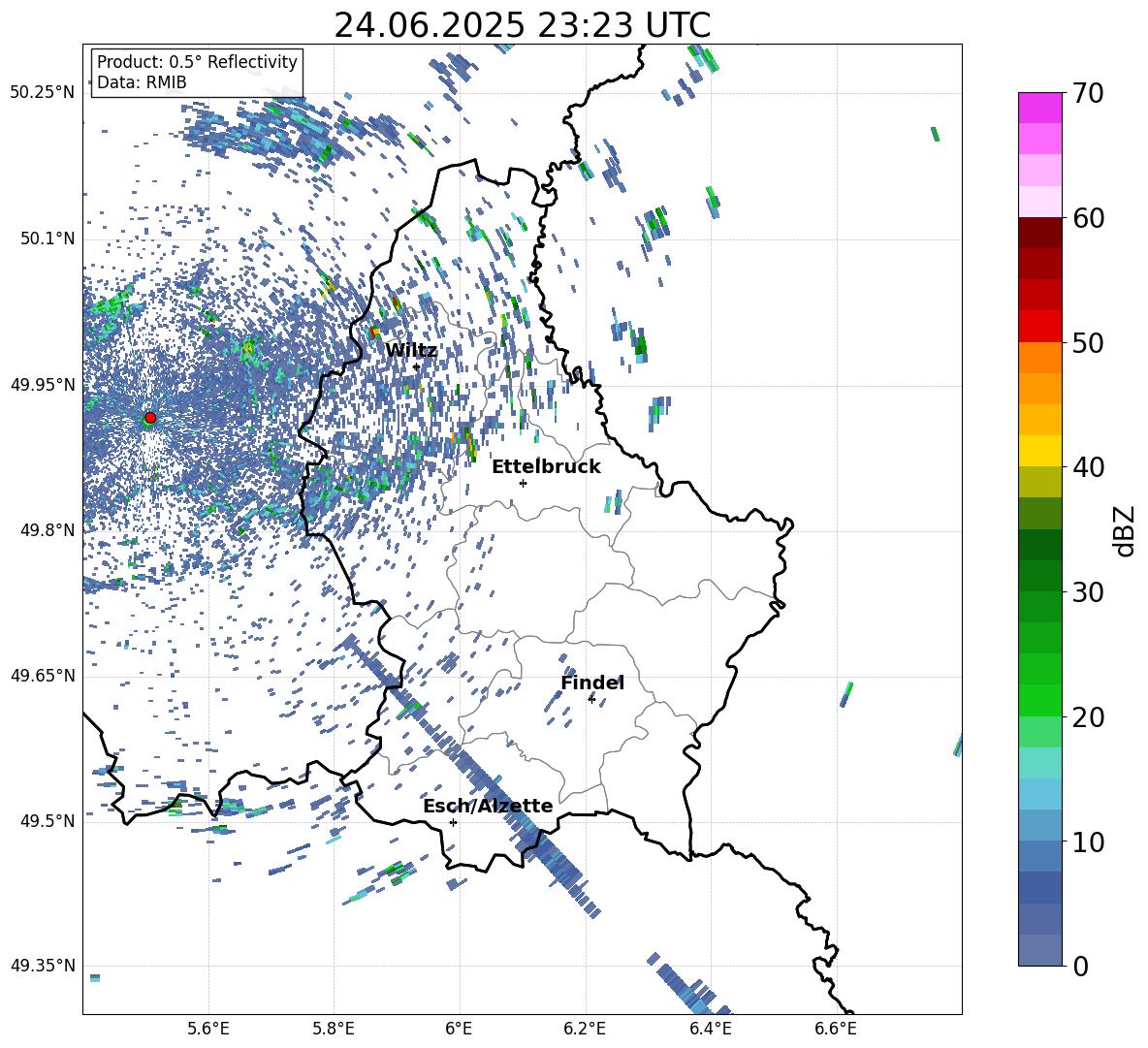Select the Wiltz city label
Image resolution: width=1148 pixels, height=1048 pixels.
pyautogui.click(x=411, y=350)
